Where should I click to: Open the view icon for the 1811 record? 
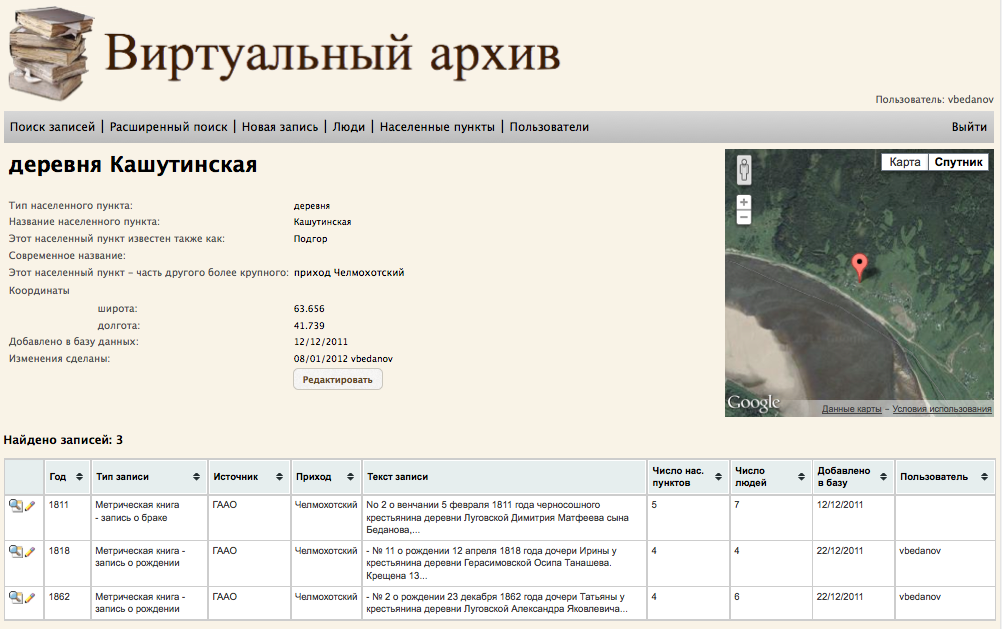coord(15,506)
